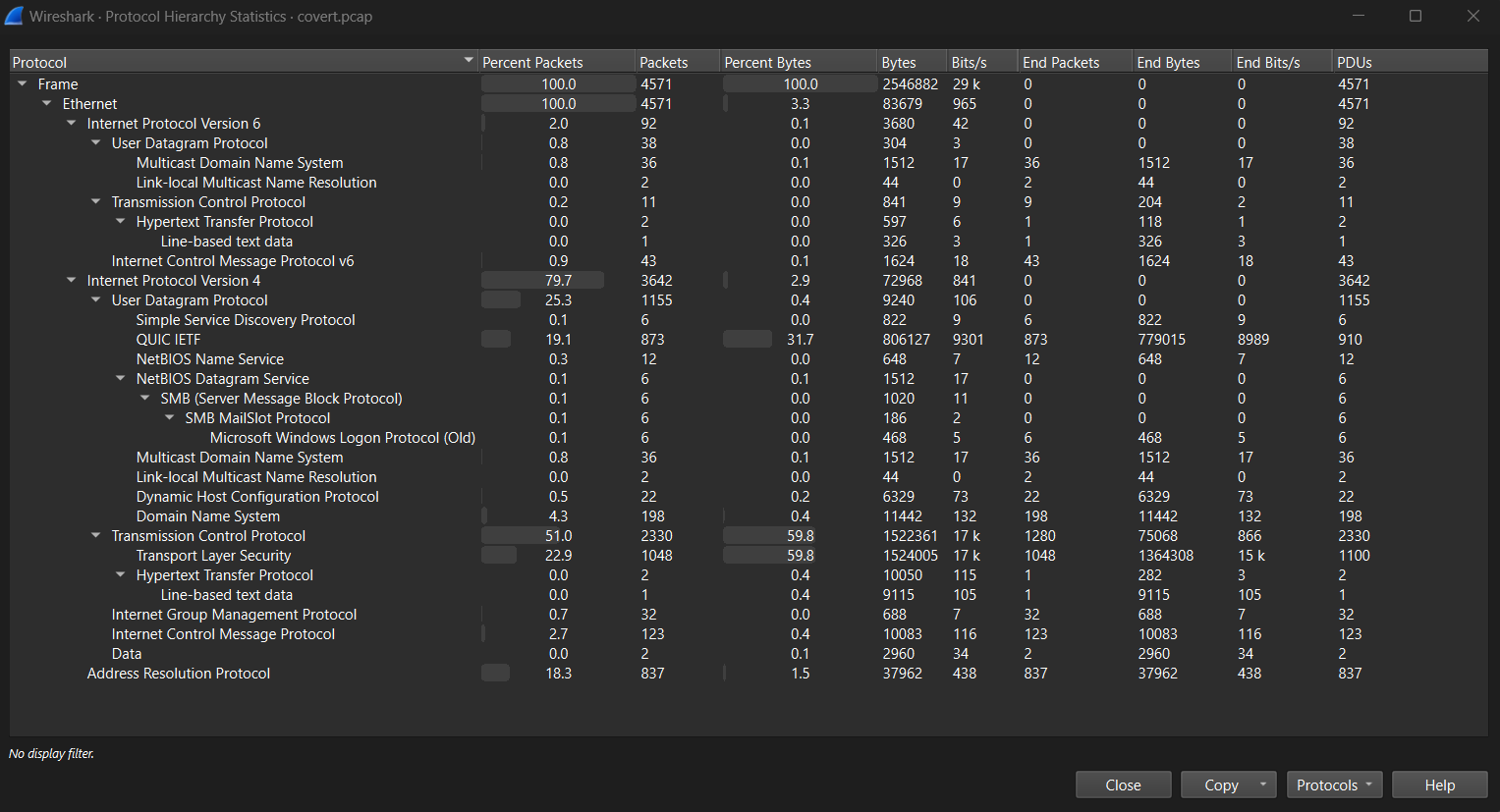Collapse the Frame tree node
The width and height of the screenshot is (1500, 812).
point(22,84)
